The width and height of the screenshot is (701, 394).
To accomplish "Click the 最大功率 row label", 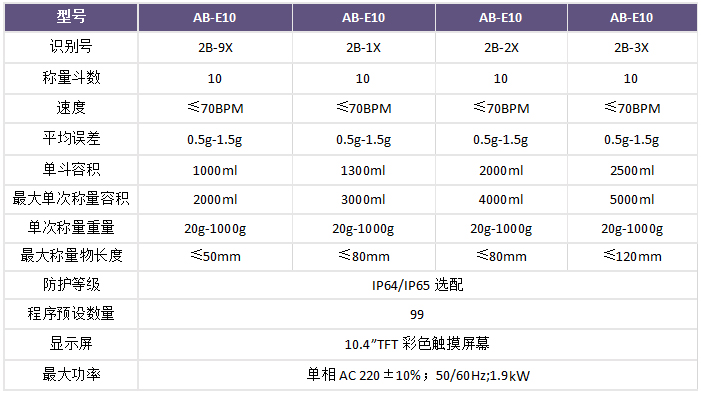I will 71,375.
